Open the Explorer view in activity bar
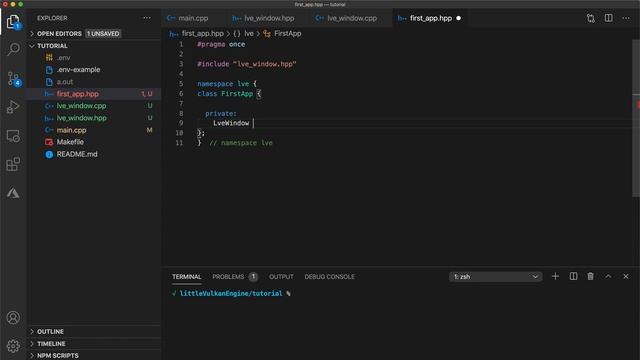Screen dimensions: 640x360 point(13,21)
